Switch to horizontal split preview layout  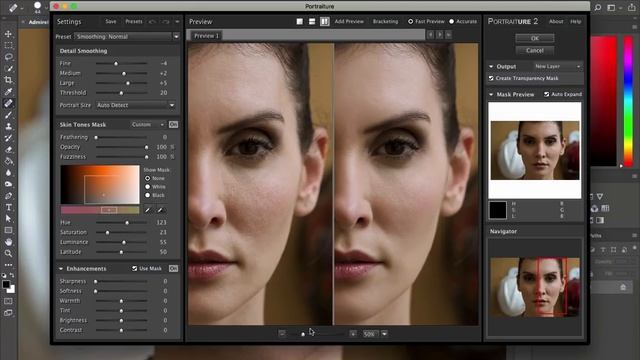[312, 21]
